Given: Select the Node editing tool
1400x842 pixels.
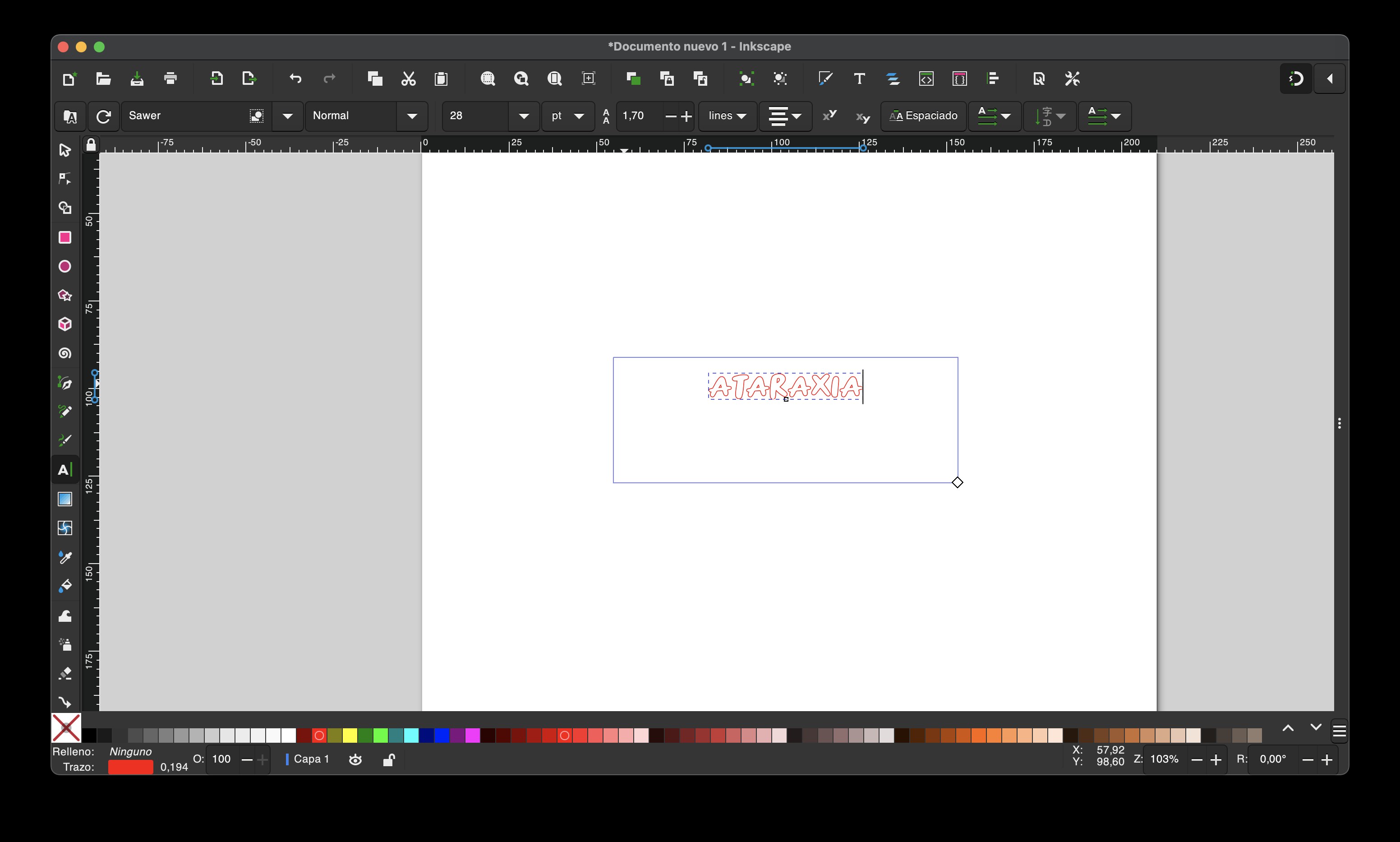Looking at the screenshot, I should point(64,179).
